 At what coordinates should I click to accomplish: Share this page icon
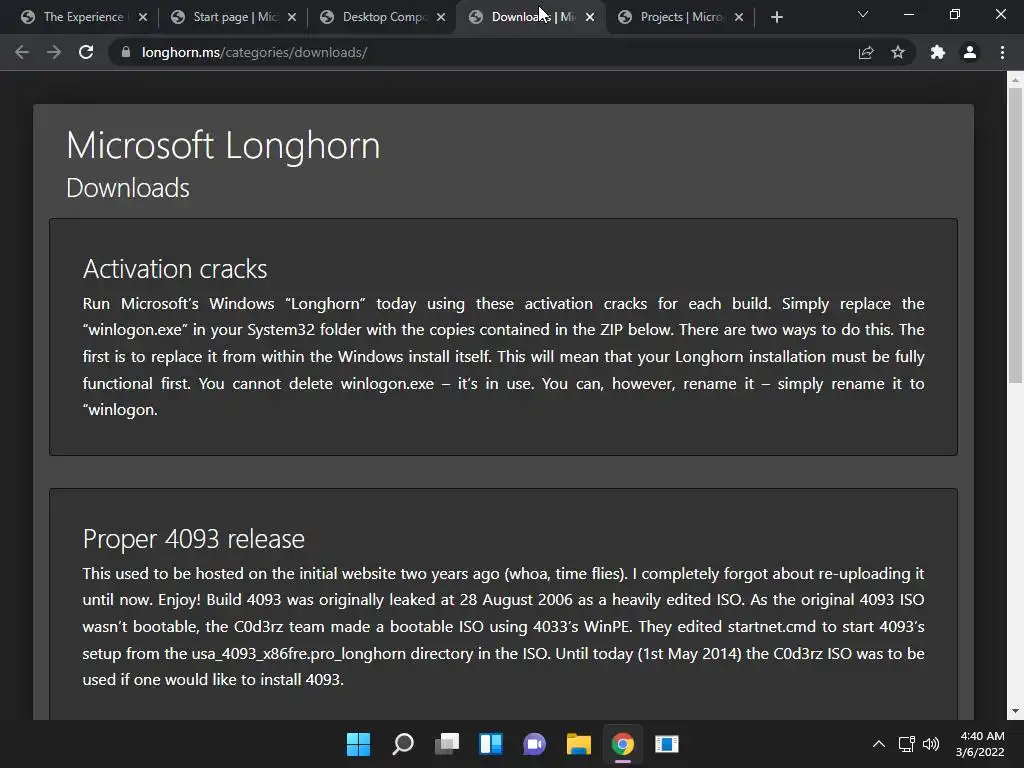pyautogui.click(x=866, y=52)
